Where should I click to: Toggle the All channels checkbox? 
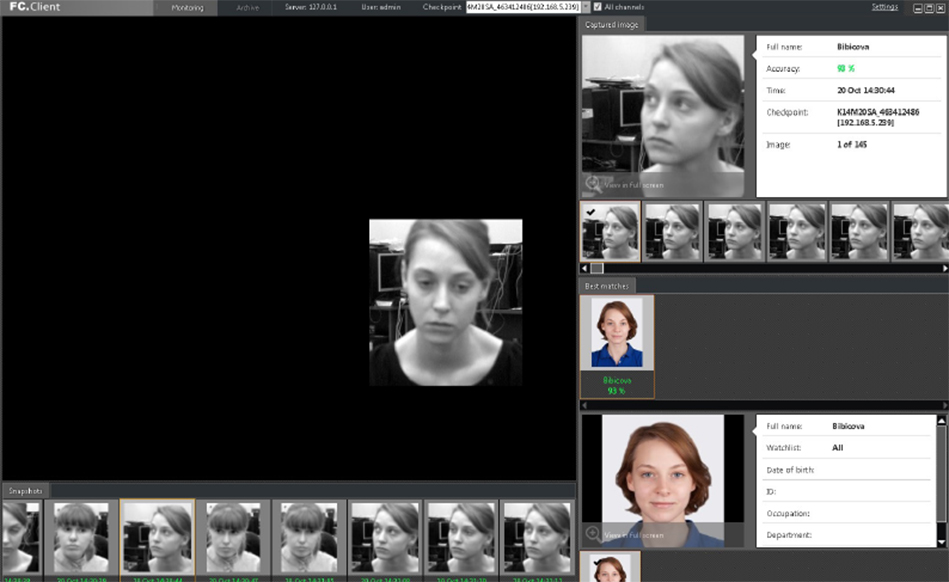[x=597, y=7]
